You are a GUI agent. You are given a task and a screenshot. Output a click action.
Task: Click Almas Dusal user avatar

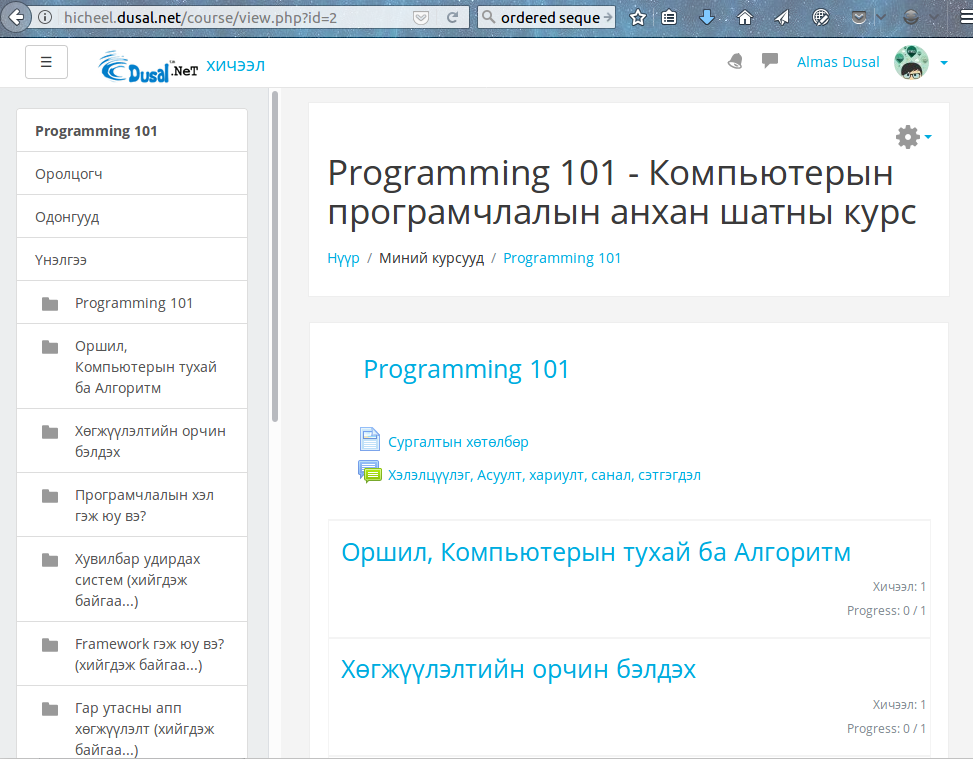(x=911, y=62)
